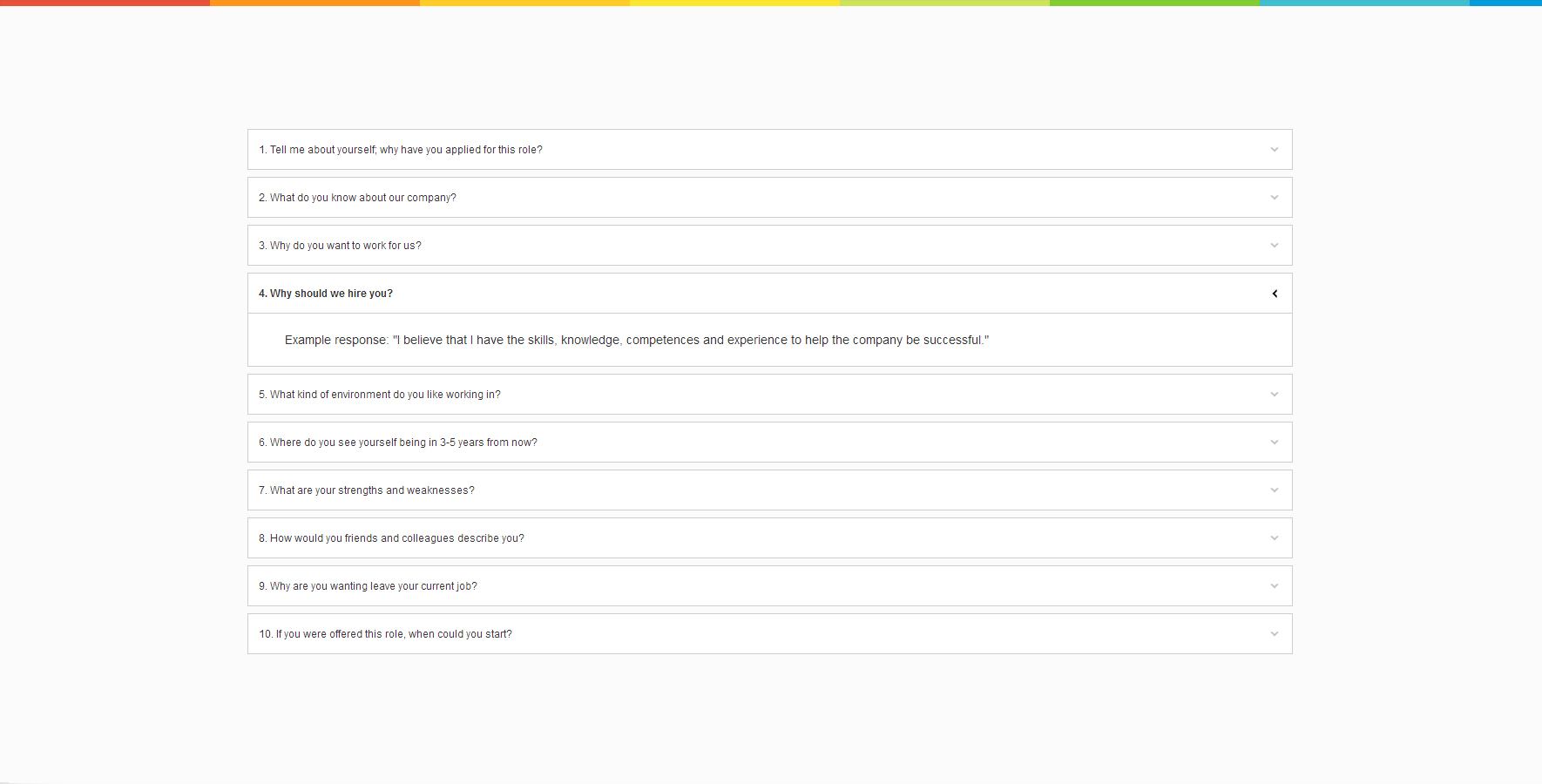Image resolution: width=1542 pixels, height=784 pixels.
Task: Expand 'Why are you wanting leave your current job?'
Action: 769,586
